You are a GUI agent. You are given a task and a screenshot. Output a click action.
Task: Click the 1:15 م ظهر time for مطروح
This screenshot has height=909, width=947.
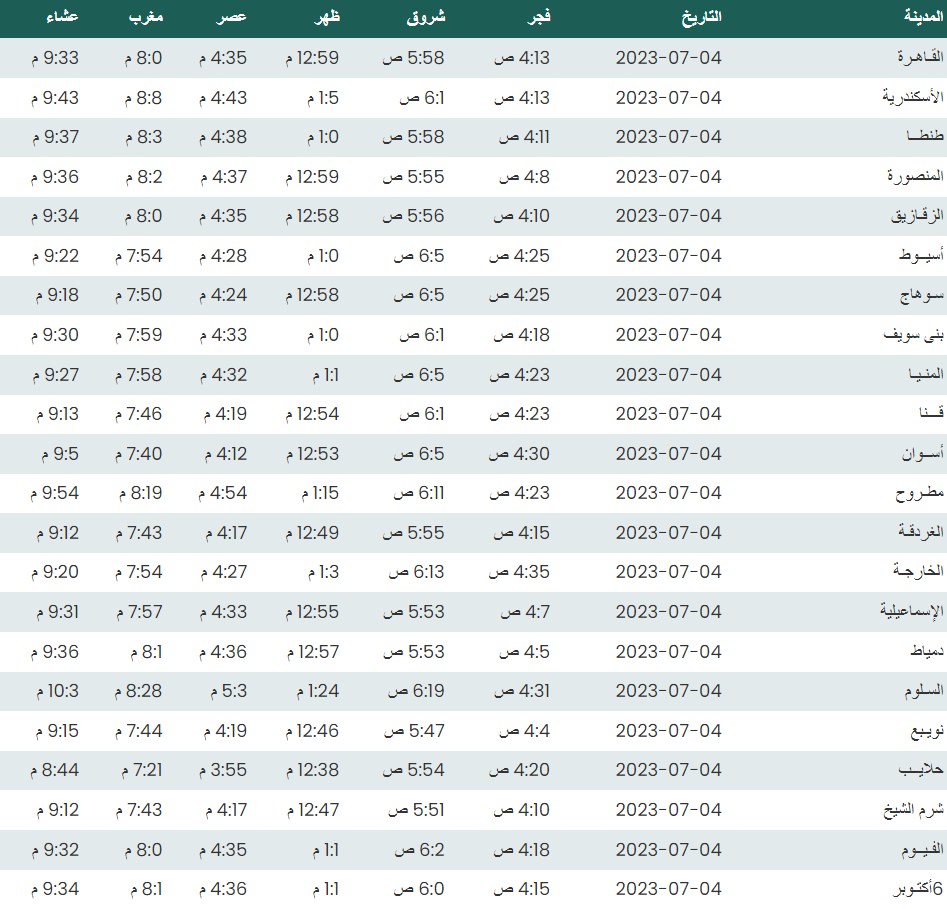click(320, 493)
